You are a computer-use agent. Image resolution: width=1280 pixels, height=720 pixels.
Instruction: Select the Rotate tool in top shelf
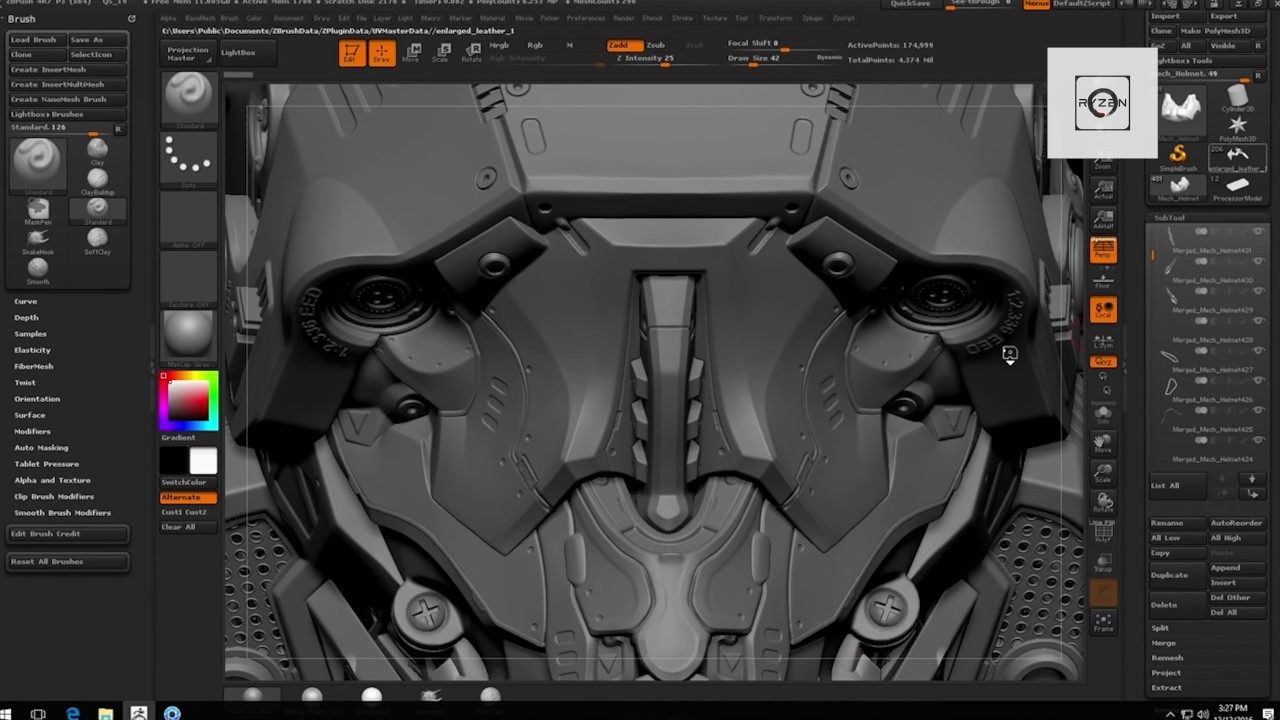[471, 54]
